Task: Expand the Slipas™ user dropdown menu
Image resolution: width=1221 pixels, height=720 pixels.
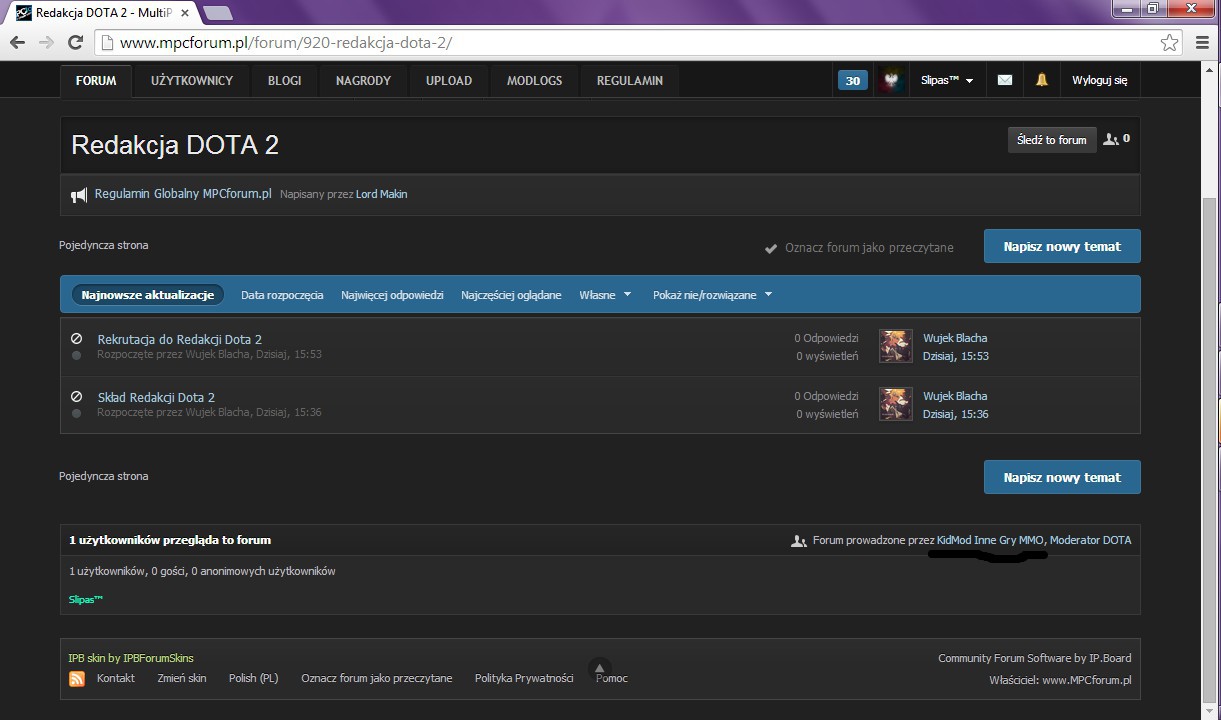Action: pos(947,80)
